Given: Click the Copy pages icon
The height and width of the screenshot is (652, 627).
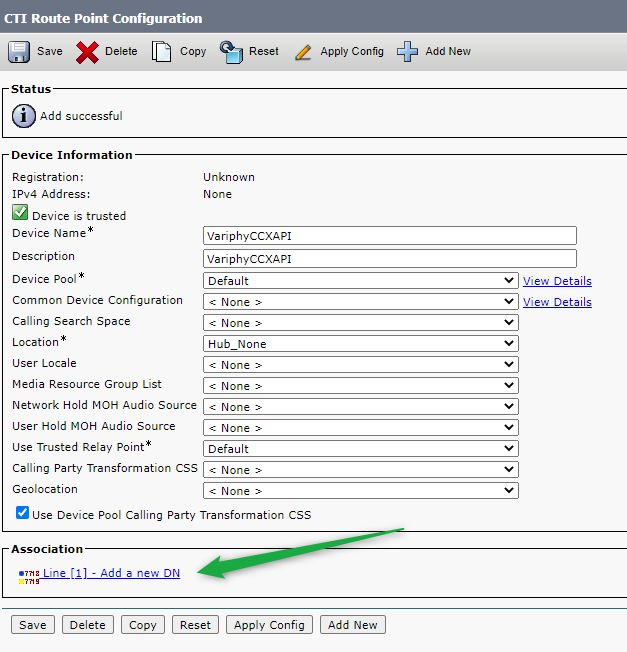Looking at the screenshot, I should point(161,52).
